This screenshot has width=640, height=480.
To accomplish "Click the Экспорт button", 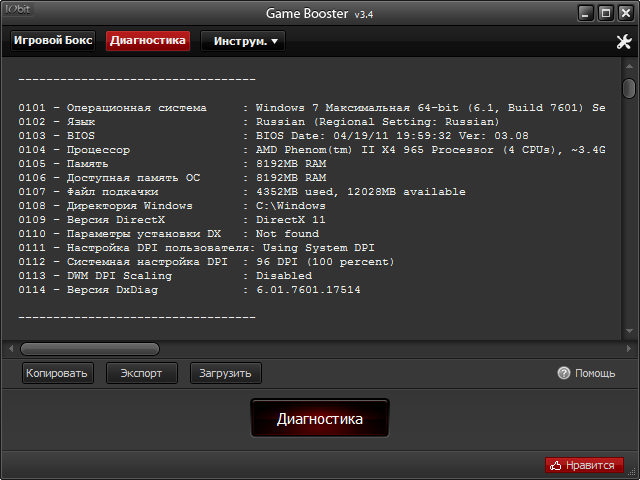I will [x=141, y=373].
